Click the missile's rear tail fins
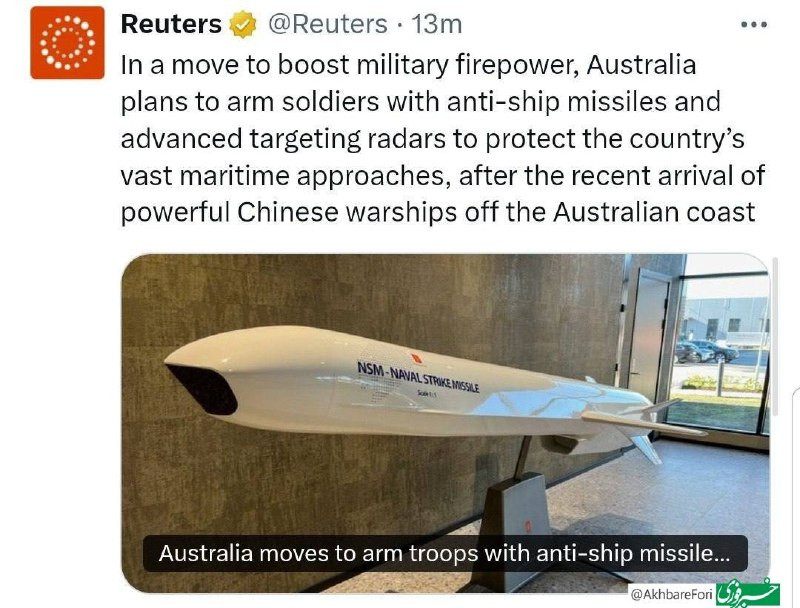Screen dimensions: 800x608 (645, 426)
